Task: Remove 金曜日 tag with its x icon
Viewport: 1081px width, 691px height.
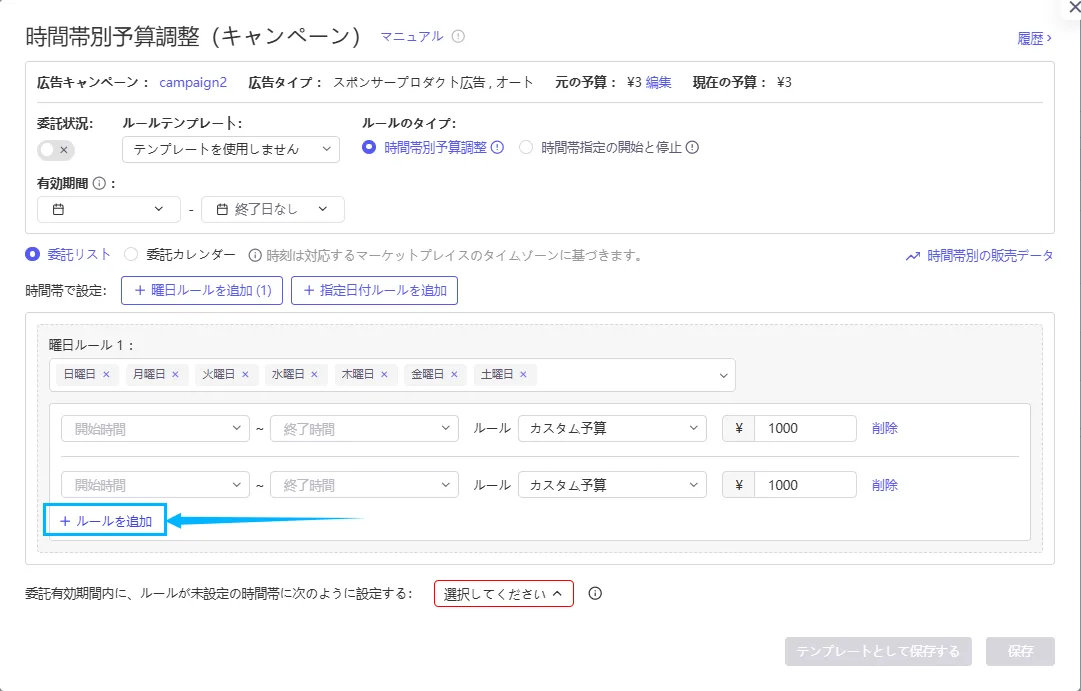Action: 454,374
